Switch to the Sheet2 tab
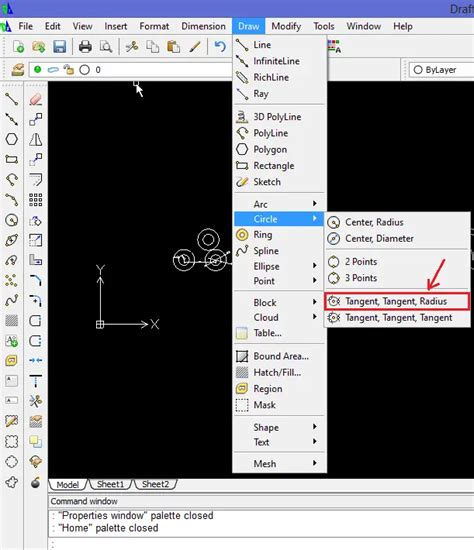474x550 pixels. 155,484
